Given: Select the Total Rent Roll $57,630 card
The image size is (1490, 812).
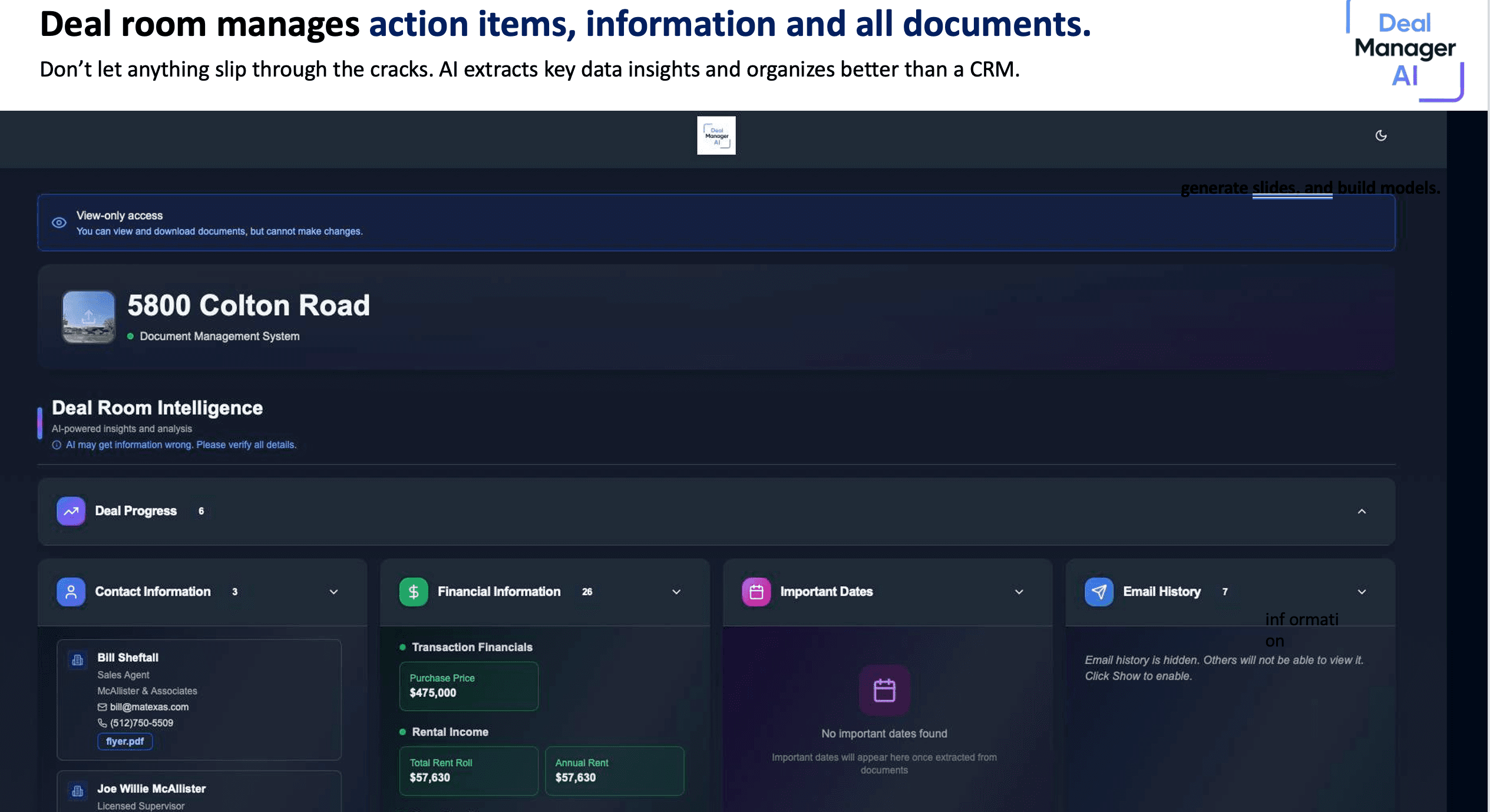Looking at the screenshot, I should click(468, 771).
